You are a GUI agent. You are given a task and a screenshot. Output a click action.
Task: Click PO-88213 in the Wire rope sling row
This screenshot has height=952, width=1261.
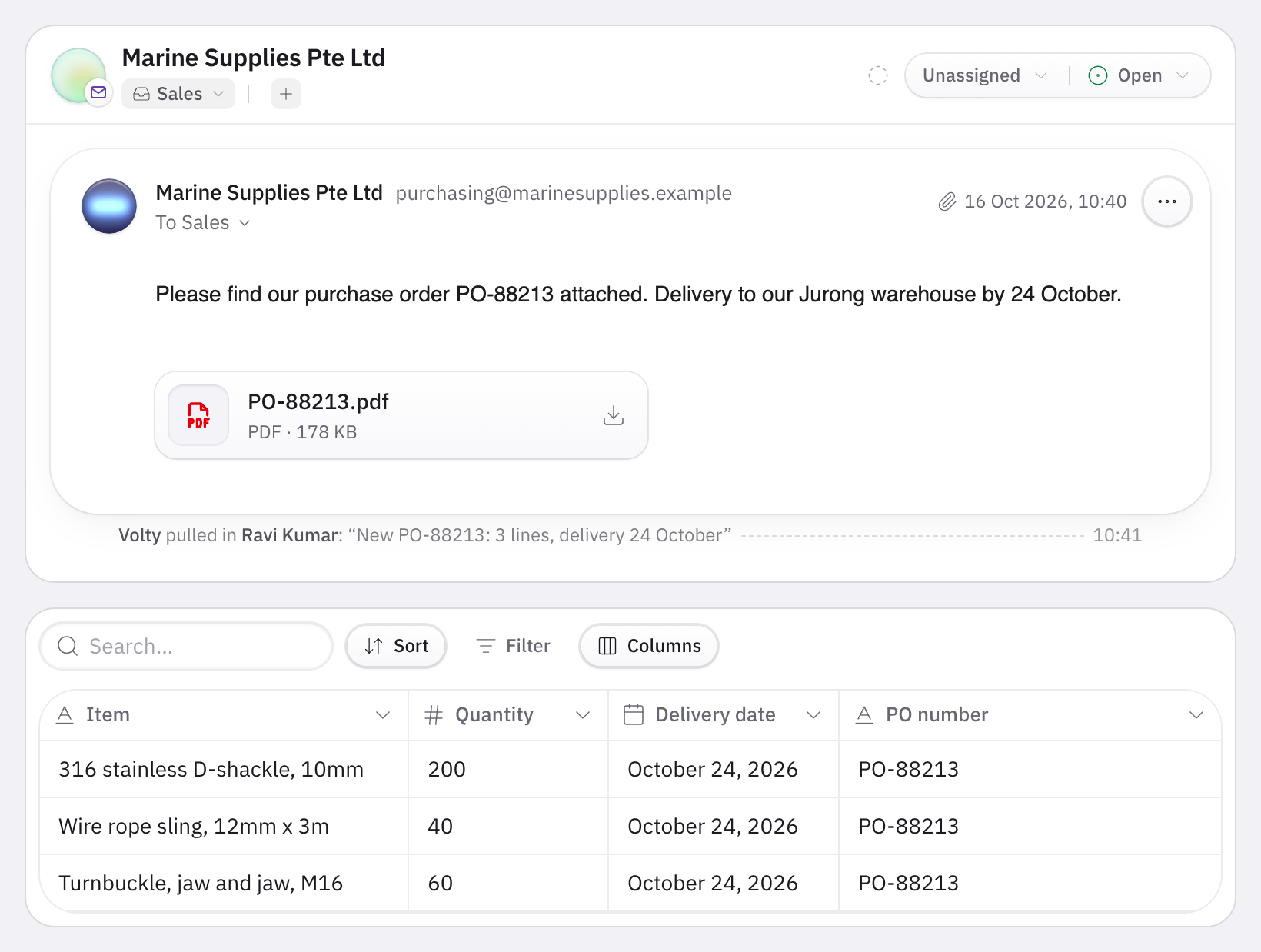click(1030, 827)
